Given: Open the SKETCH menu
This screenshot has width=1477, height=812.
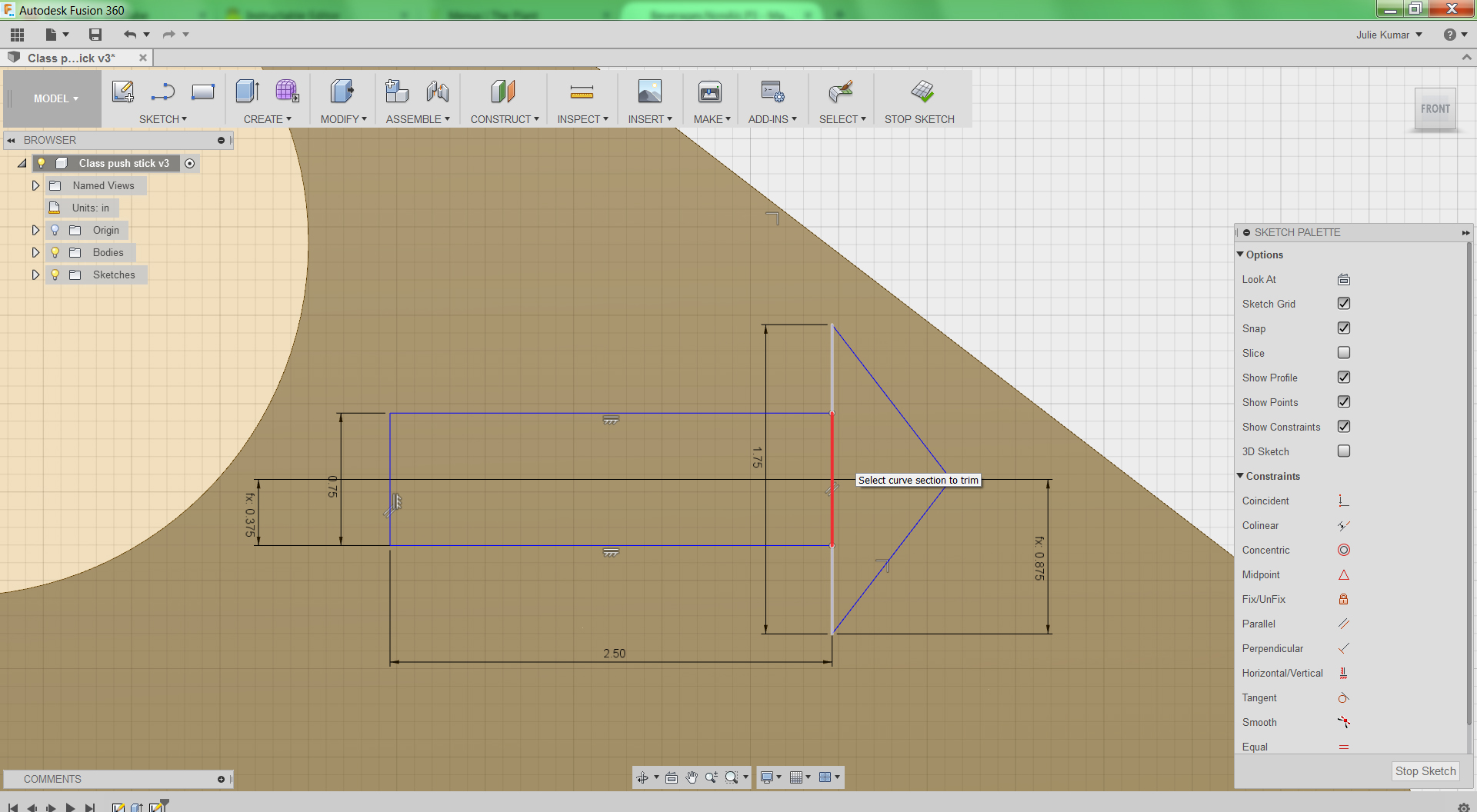Looking at the screenshot, I should [x=162, y=119].
